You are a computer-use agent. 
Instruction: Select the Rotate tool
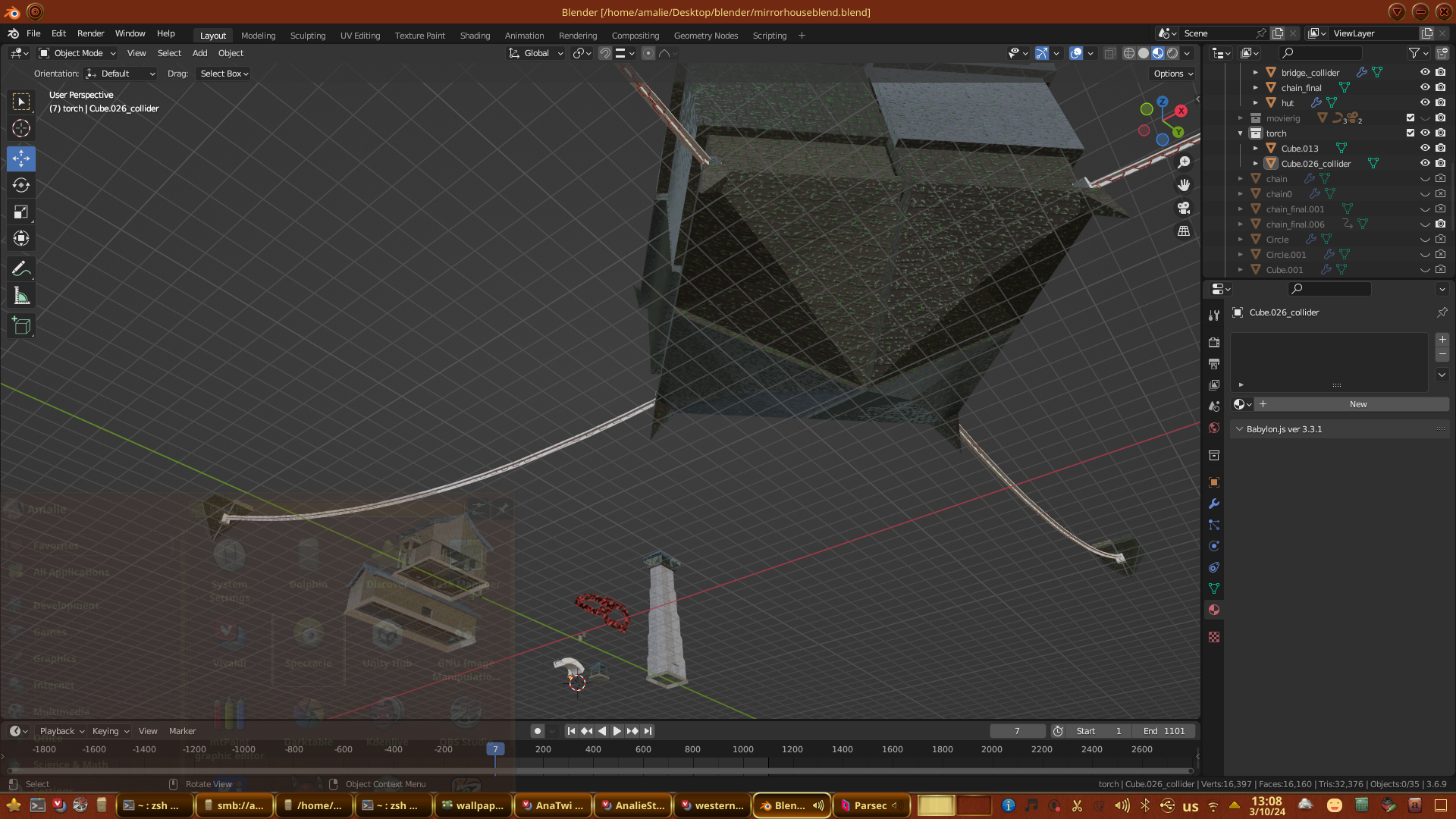click(21, 185)
